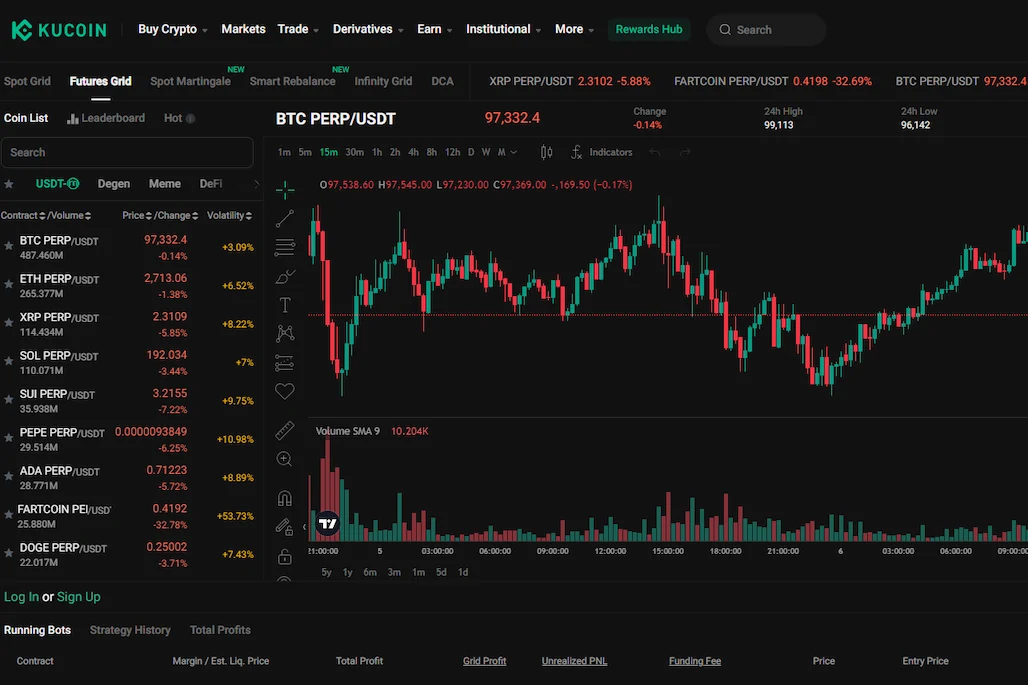This screenshot has width=1028, height=685.
Task: Click the zoom in magnifier tool
Action: 285,459
